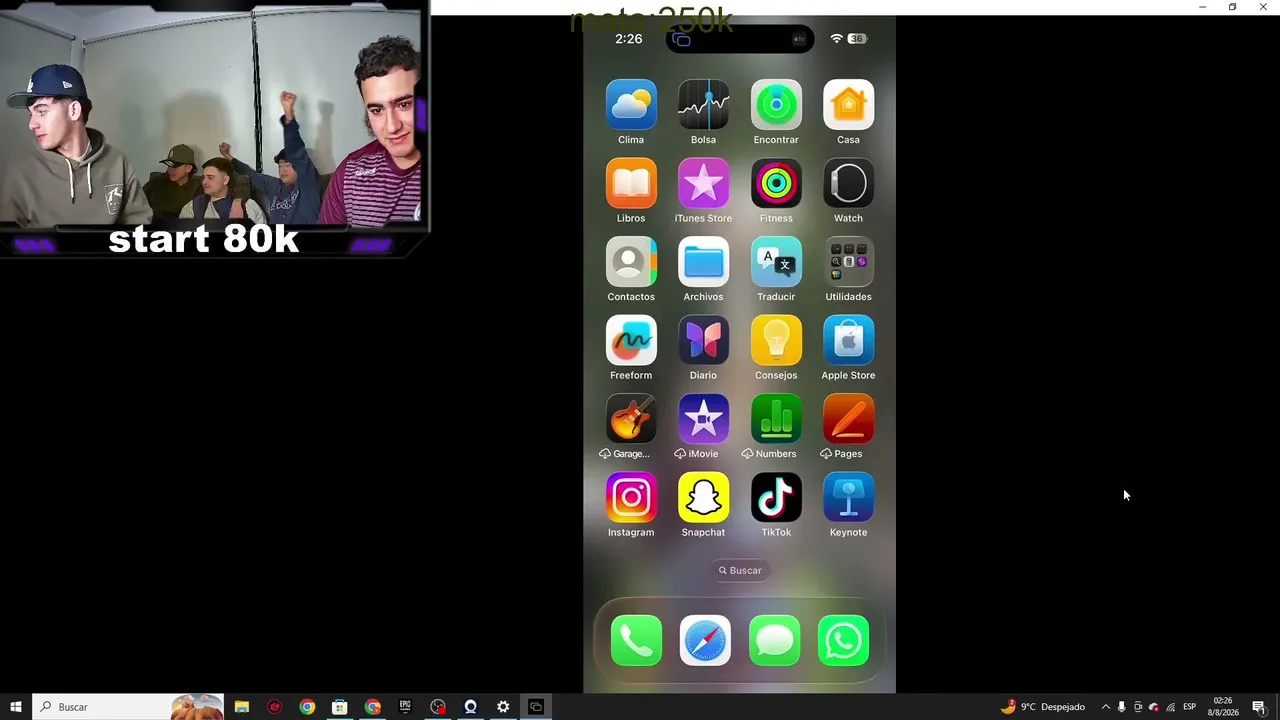Tap the Pages app icon
Viewport: 1280px width, 720px height.
point(848,419)
